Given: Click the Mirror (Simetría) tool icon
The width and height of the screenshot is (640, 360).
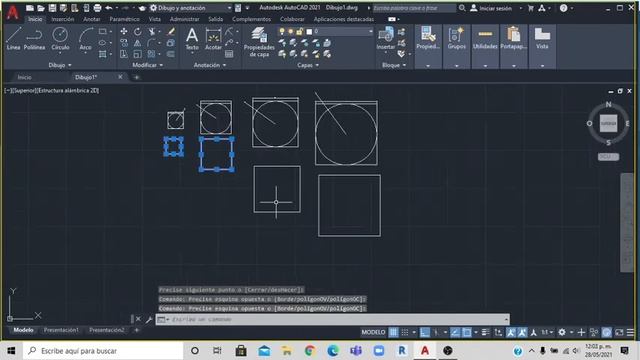Looking at the screenshot, I should (x=138, y=43).
